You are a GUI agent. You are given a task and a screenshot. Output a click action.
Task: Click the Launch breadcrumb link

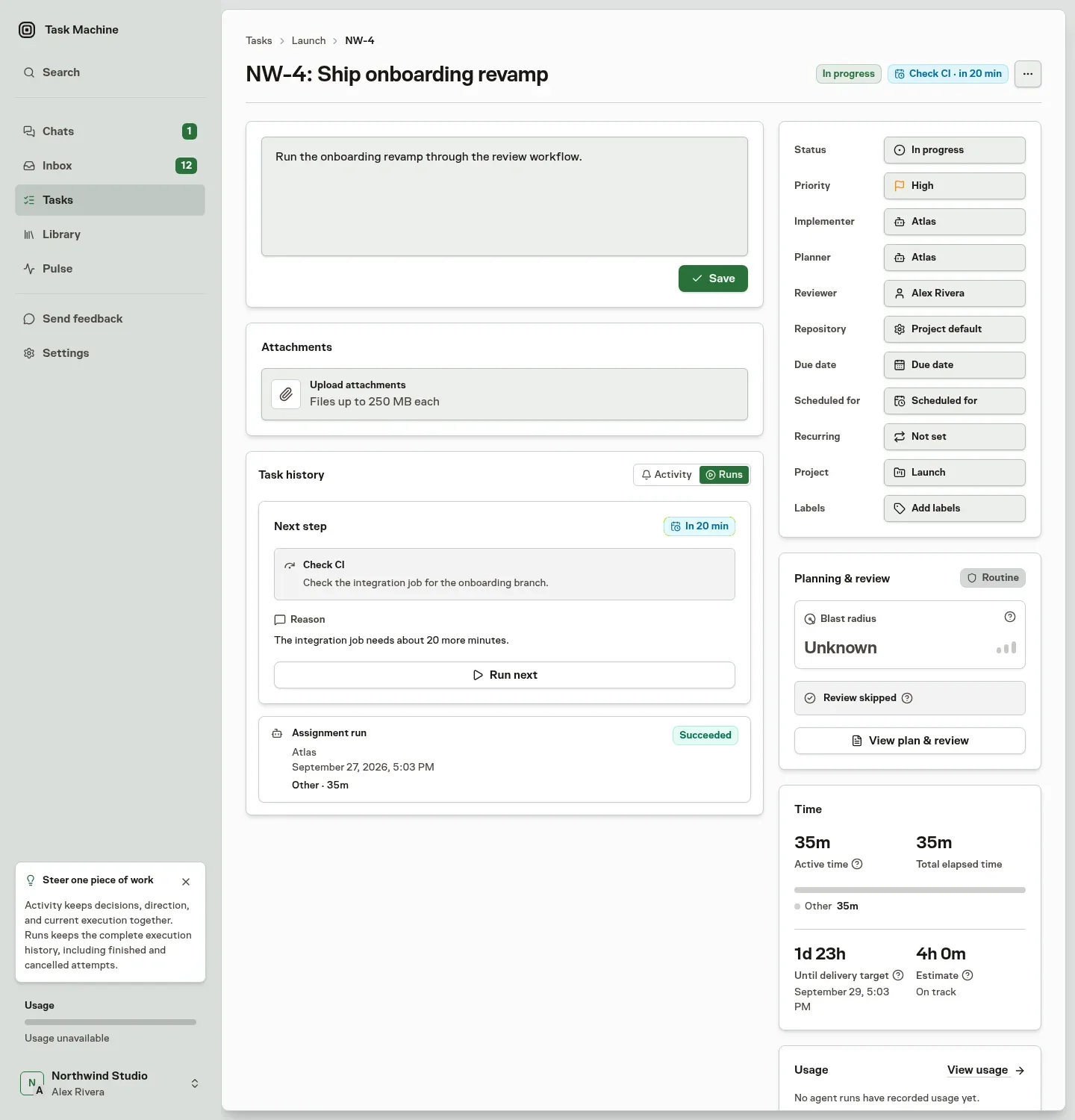click(308, 40)
